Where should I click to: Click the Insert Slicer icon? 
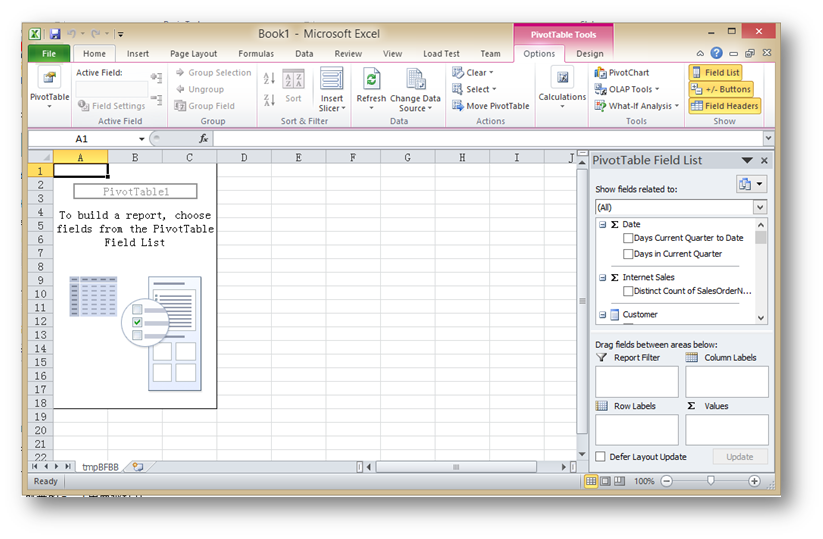(x=332, y=79)
